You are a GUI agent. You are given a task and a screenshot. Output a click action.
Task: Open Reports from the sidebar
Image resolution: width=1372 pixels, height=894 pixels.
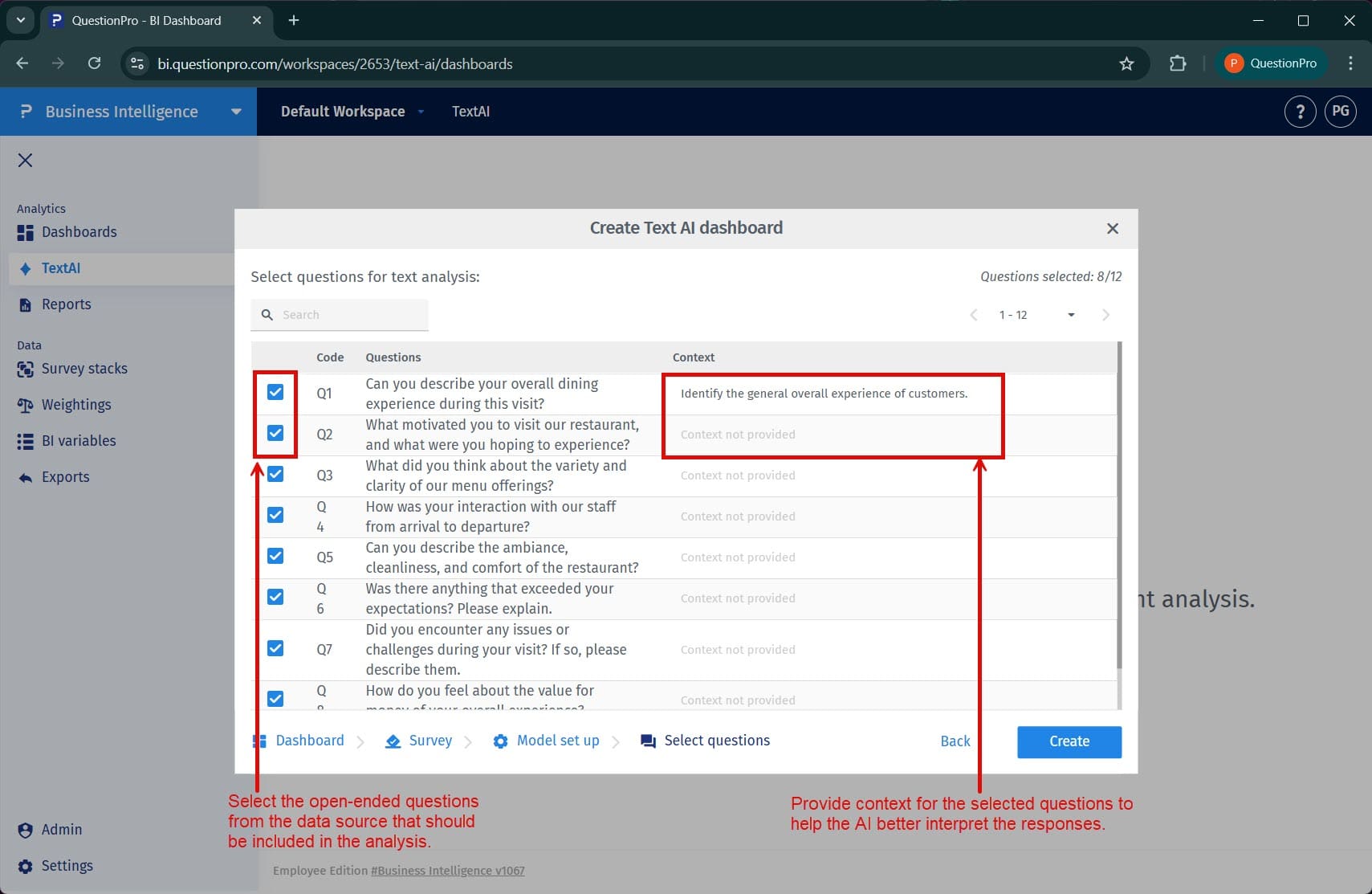[67, 305]
